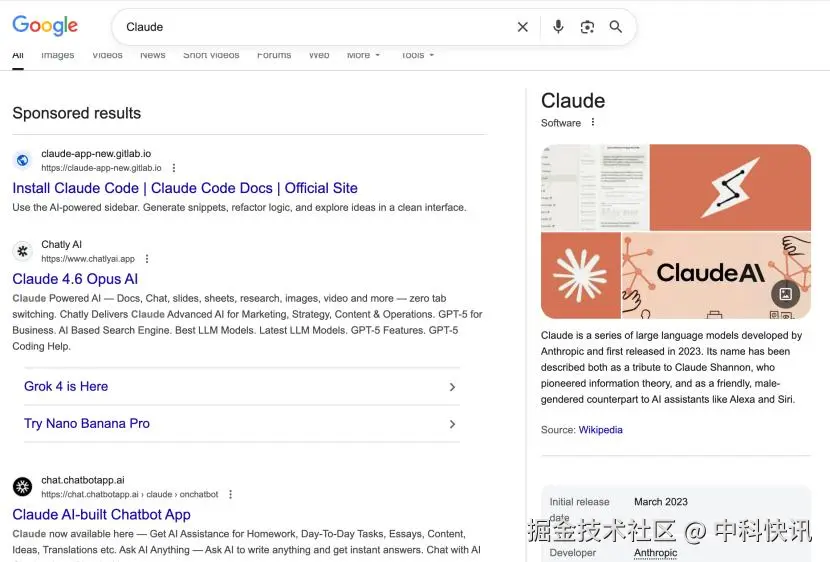Open the Install Claude Code Official Site link
This screenshot has width=830, height=562.
185,188
